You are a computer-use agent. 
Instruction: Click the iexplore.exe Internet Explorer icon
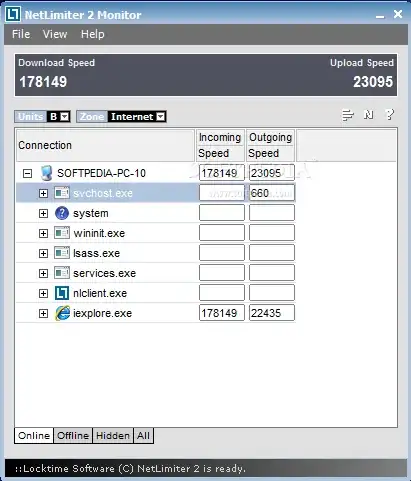pyautogui.click(x=62, y=313)
